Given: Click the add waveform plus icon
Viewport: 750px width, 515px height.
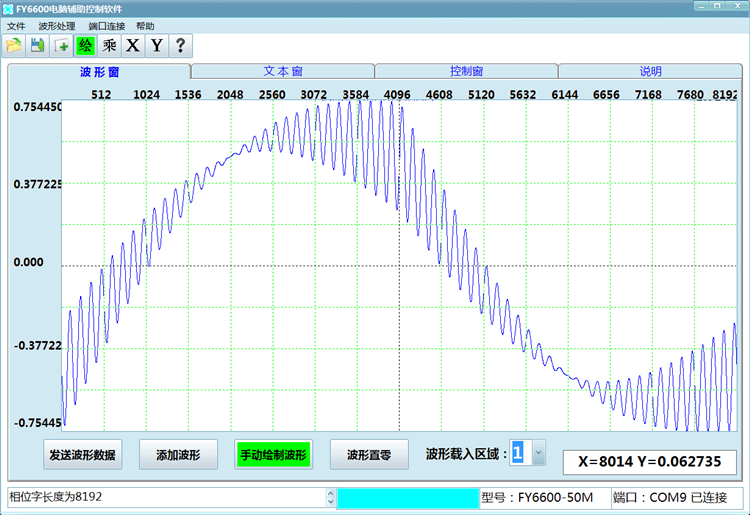Looking at the screenshot, I should click(x=62, y=45).
